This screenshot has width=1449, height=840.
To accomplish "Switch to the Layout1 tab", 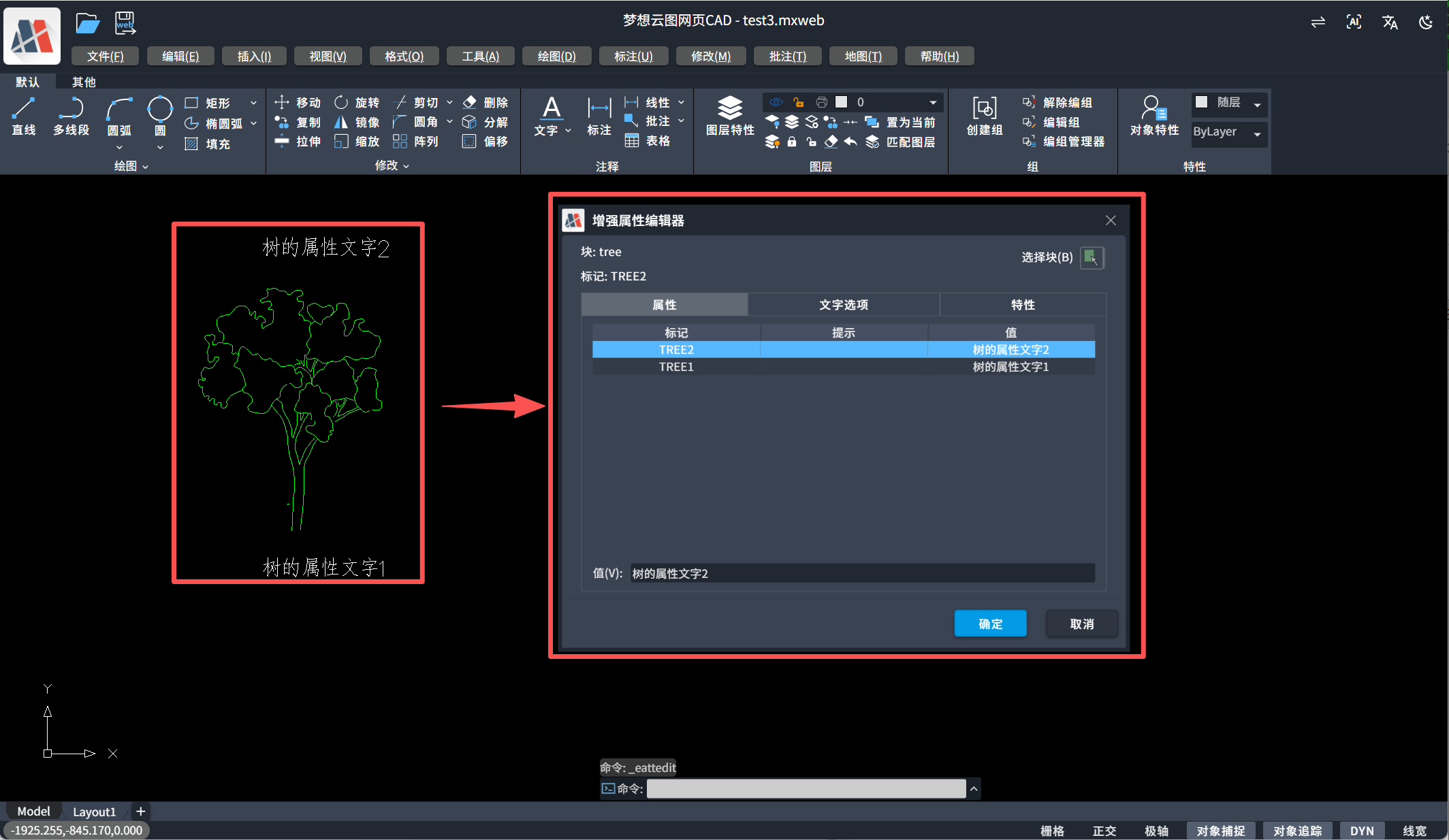I will click(94, 811).
